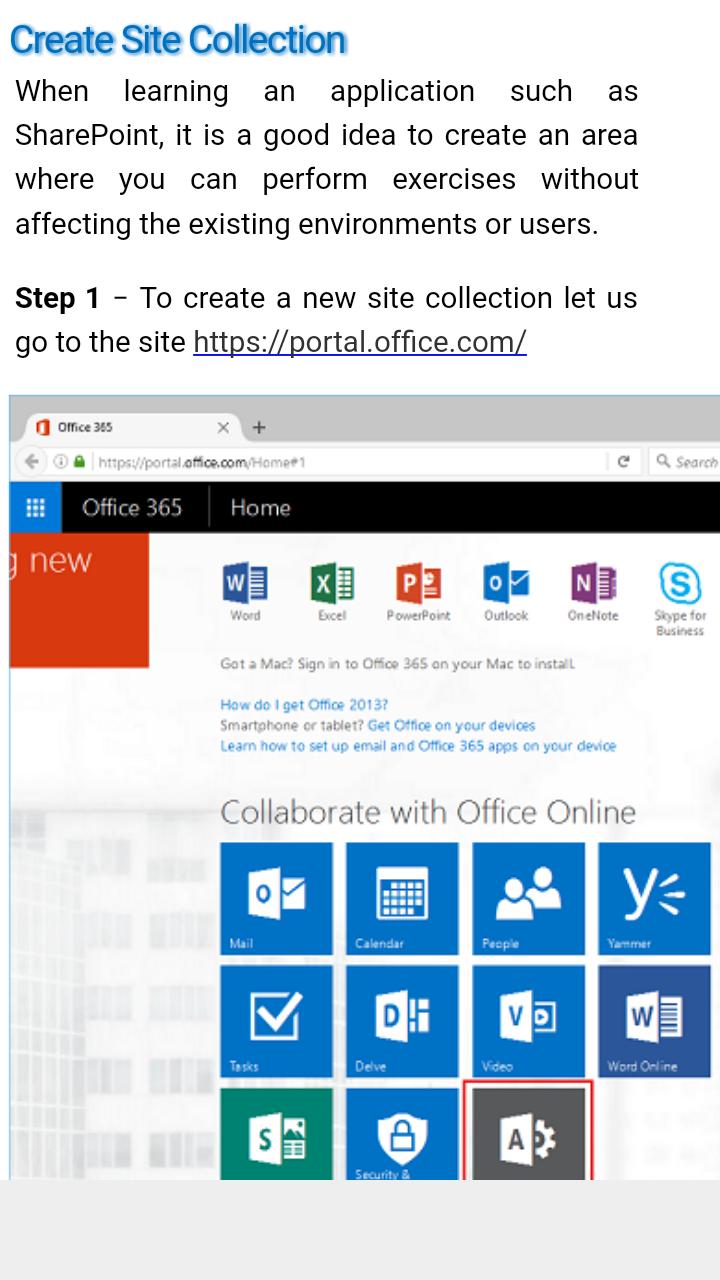Open the Mail tile

pos(276,898)
